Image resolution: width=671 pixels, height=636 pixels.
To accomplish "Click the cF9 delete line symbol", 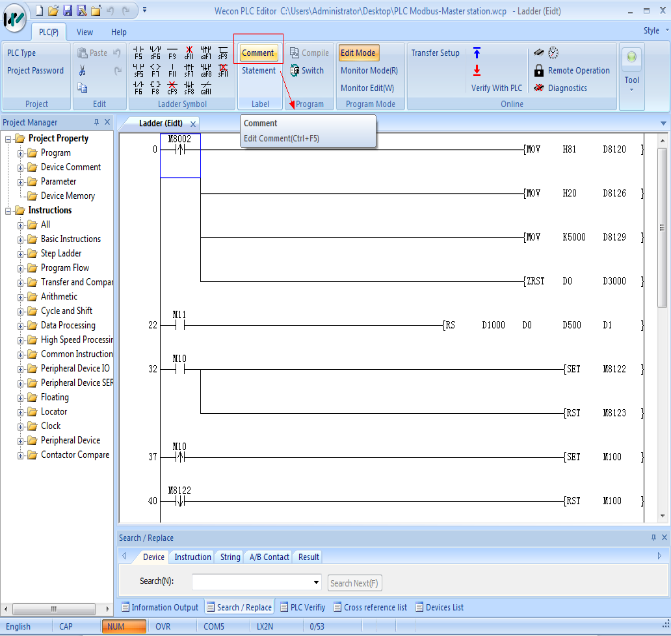I will click(x=172, y=88).
